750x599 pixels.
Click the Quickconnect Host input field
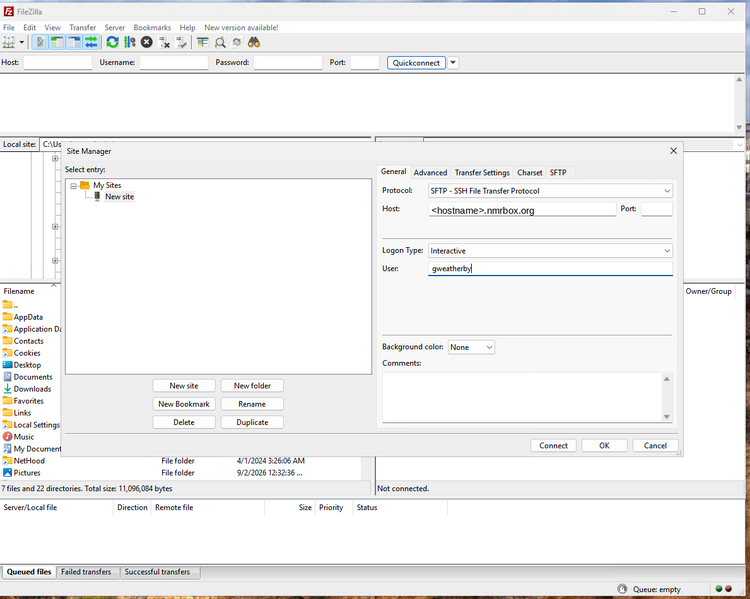[58, 63]
